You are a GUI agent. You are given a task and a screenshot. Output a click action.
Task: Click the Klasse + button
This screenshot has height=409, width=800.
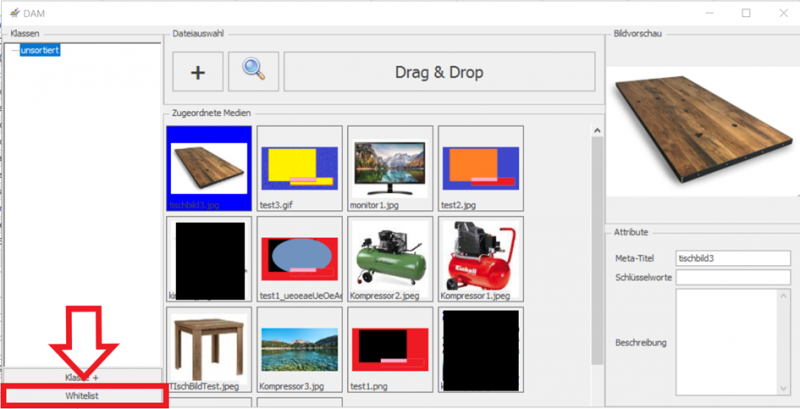coord(82,377)
